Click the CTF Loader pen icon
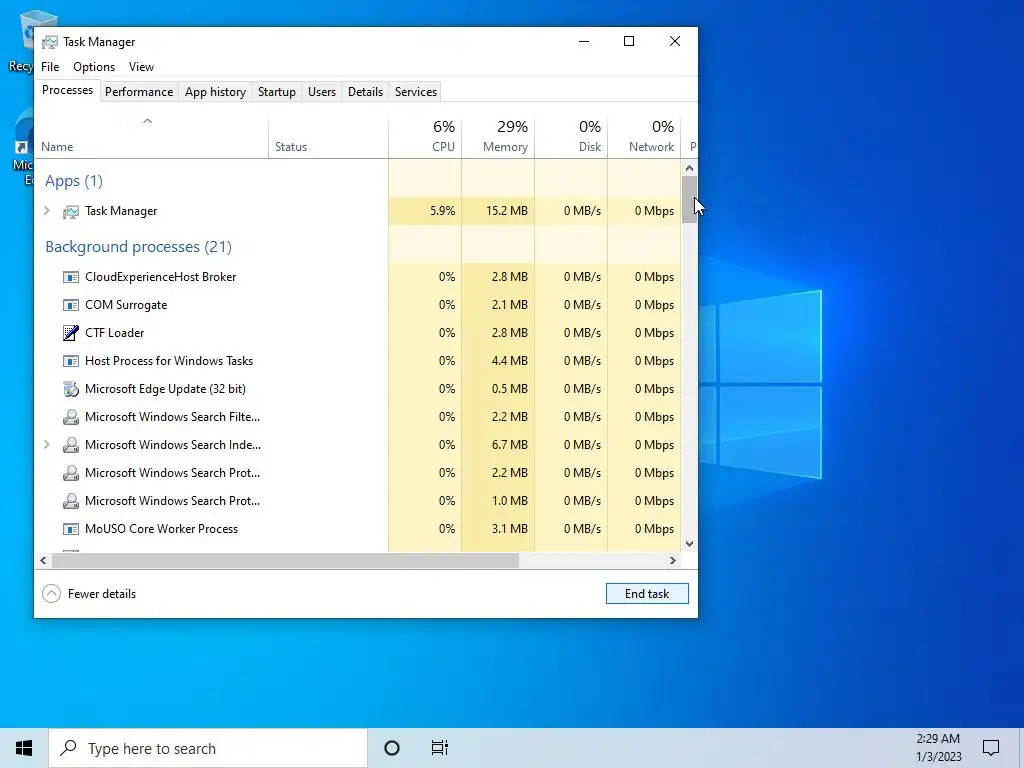 [x=71, y=333]
